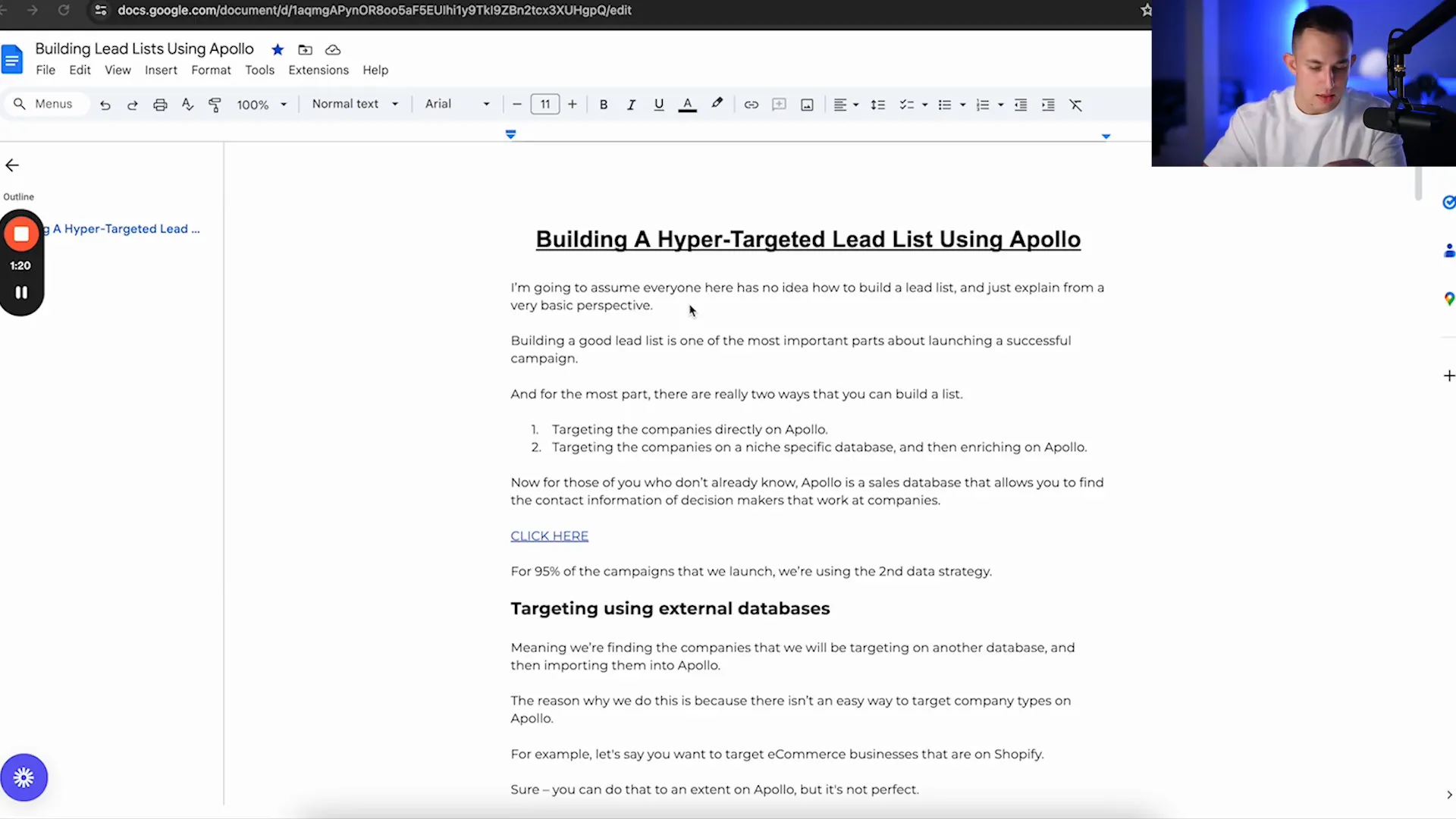
Task: Open the Help menu
Action: click(x=375, y=70)
